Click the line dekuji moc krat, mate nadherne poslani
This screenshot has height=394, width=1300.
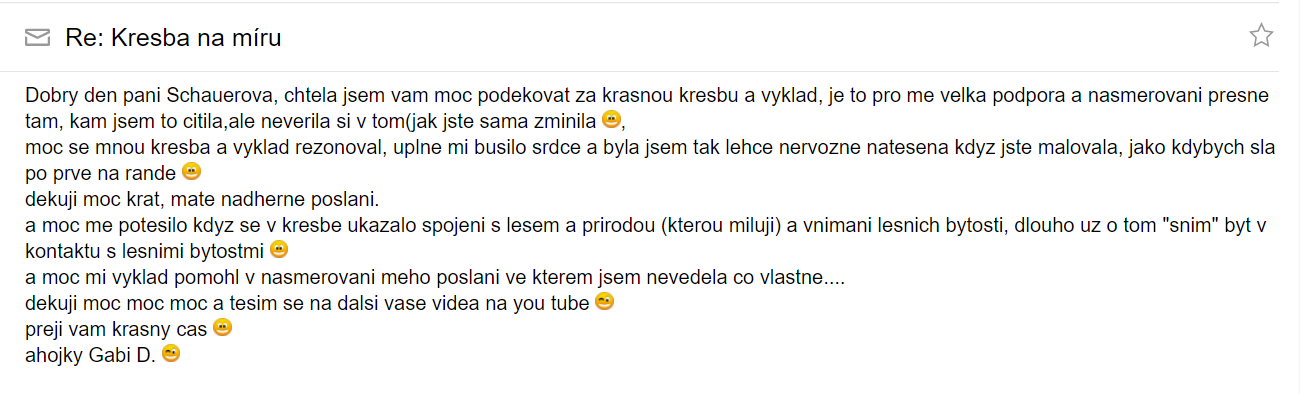point(202,198)
